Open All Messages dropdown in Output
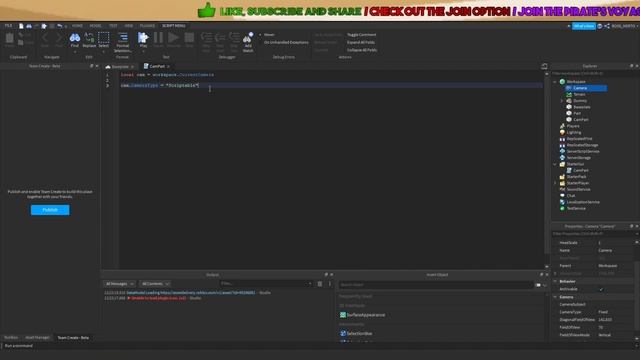Image resolution: width=640 pixels, height=360 pixels. click(120, 284)
